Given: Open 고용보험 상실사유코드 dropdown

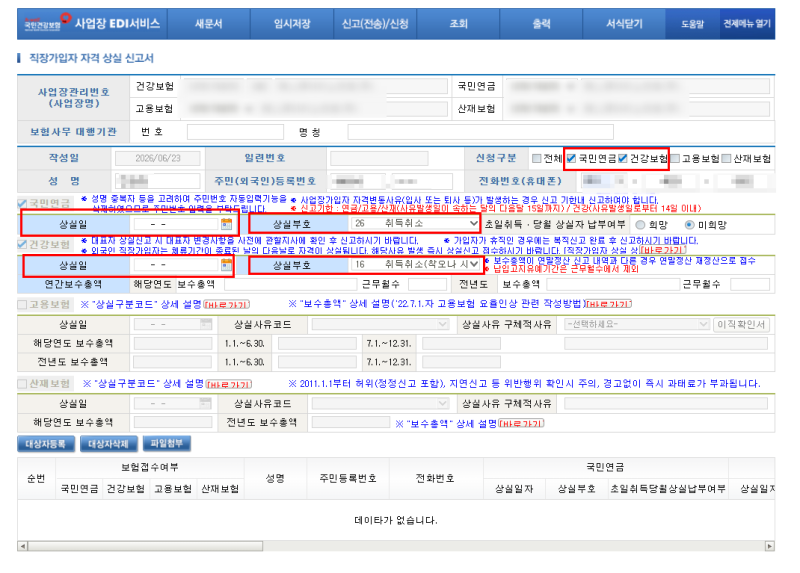Looking at the screenshot, I should (381, 324).
